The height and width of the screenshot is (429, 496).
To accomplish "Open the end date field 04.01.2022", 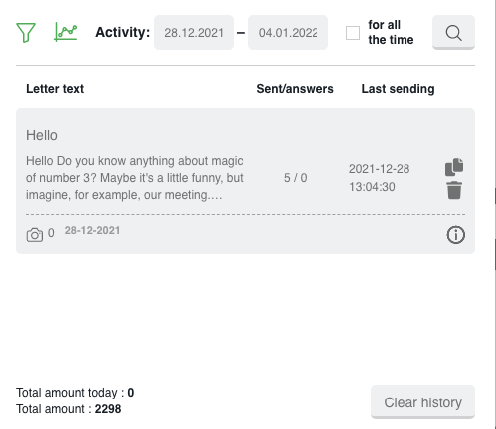I will pos(288,32).
